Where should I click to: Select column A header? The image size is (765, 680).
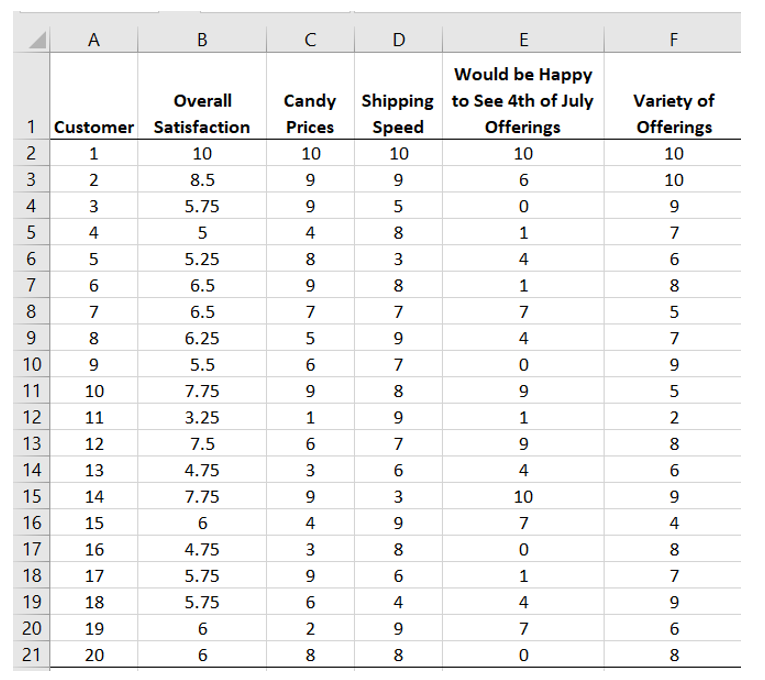(x=94, y=40)
